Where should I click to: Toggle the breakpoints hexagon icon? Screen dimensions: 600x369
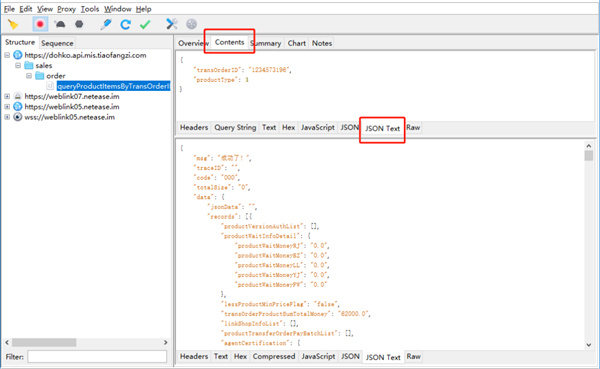79,24
